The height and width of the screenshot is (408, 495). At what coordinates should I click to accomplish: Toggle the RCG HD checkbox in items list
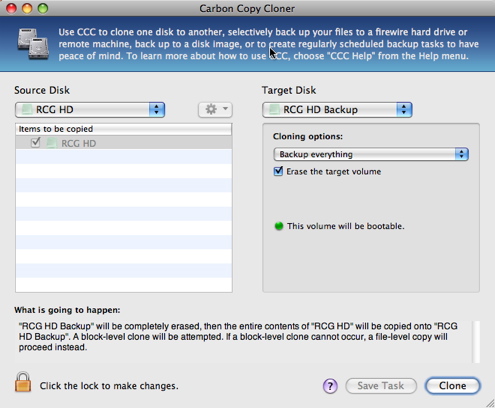coord(35,143)
